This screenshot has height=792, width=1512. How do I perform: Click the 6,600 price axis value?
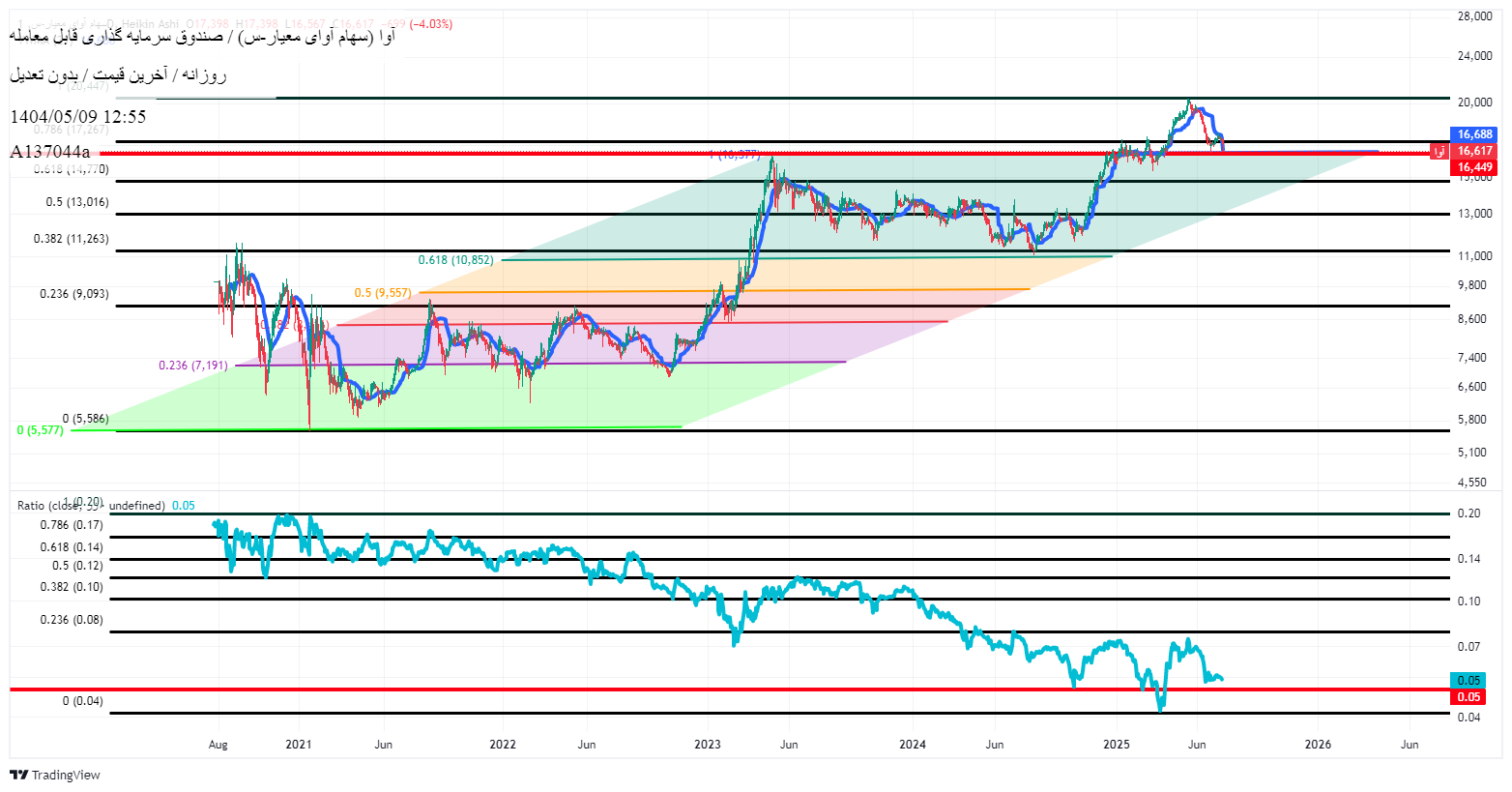click(1472, 387)
